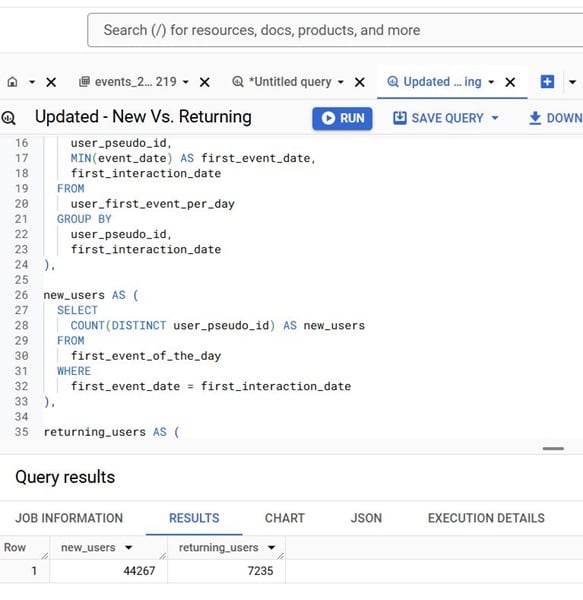583x600 pixels.
Task: Click the code 'COUNT(DISTINCT user_pseudo_id) AS new_users'
Action: click(218, 325)
